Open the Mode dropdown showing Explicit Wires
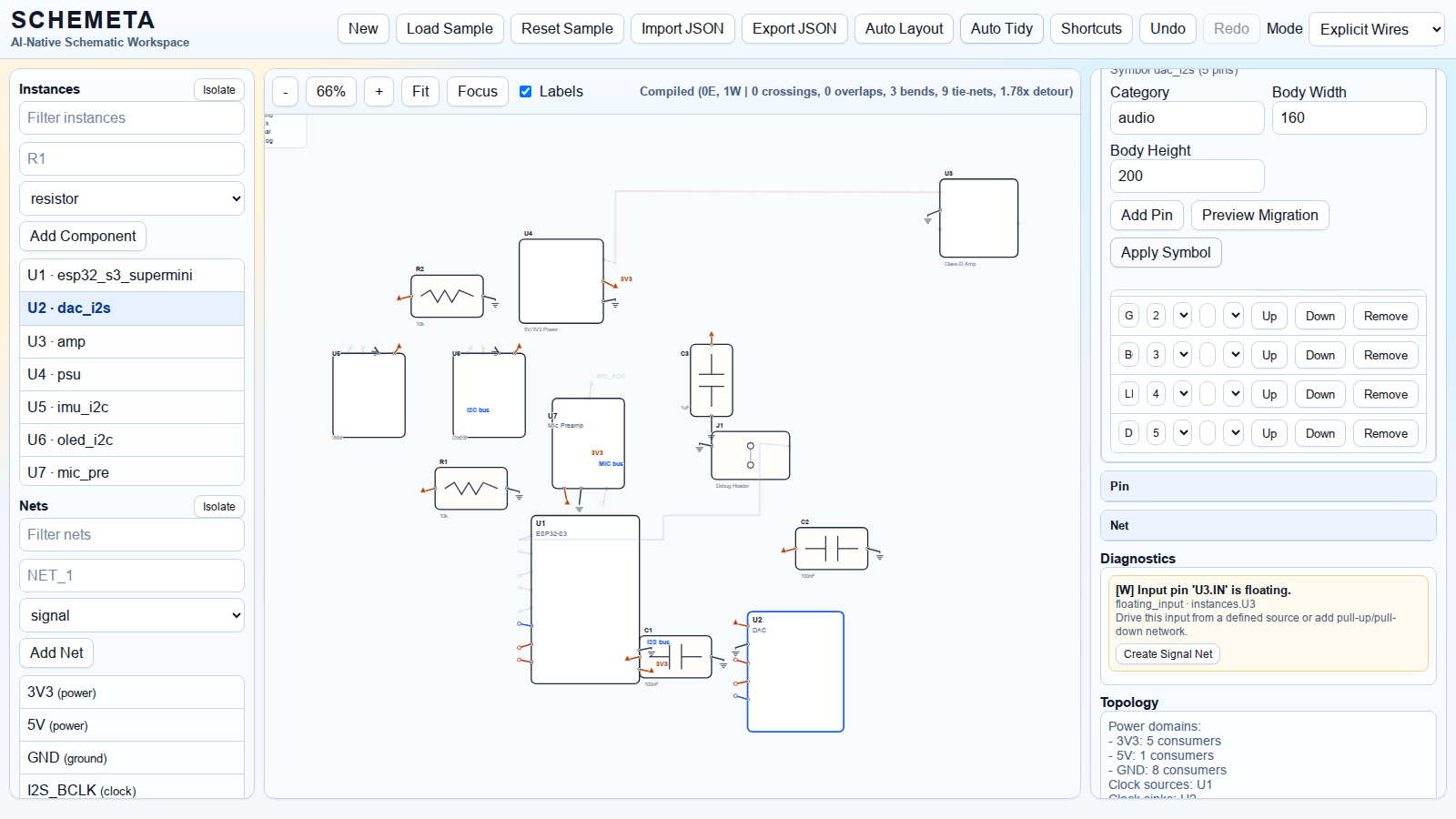 click(1376, 29)
